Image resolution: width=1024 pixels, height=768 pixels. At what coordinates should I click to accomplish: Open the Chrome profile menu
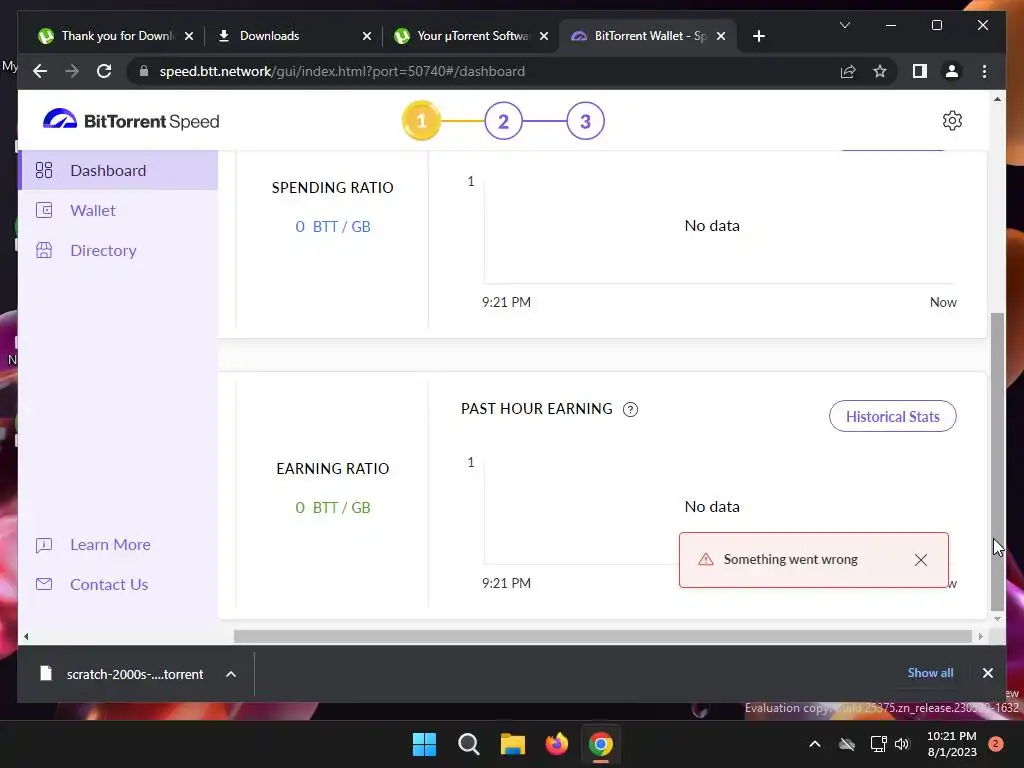coord(952,71)
